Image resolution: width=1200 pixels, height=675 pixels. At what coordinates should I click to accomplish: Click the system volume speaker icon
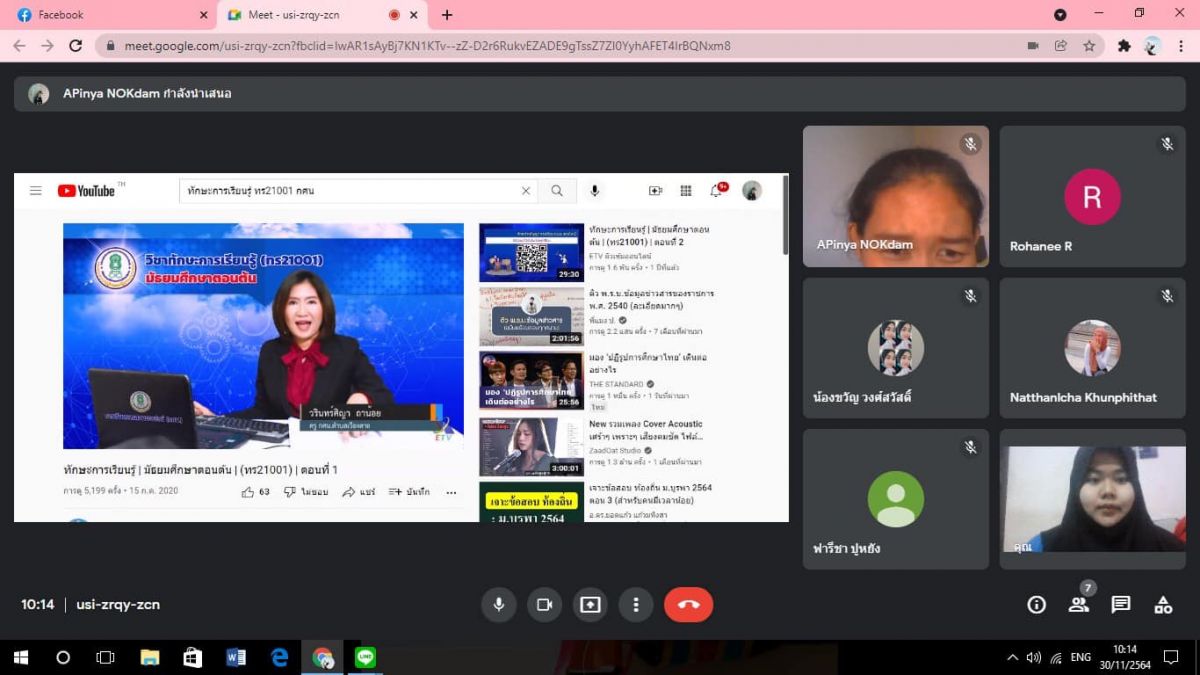[1034, 657]
